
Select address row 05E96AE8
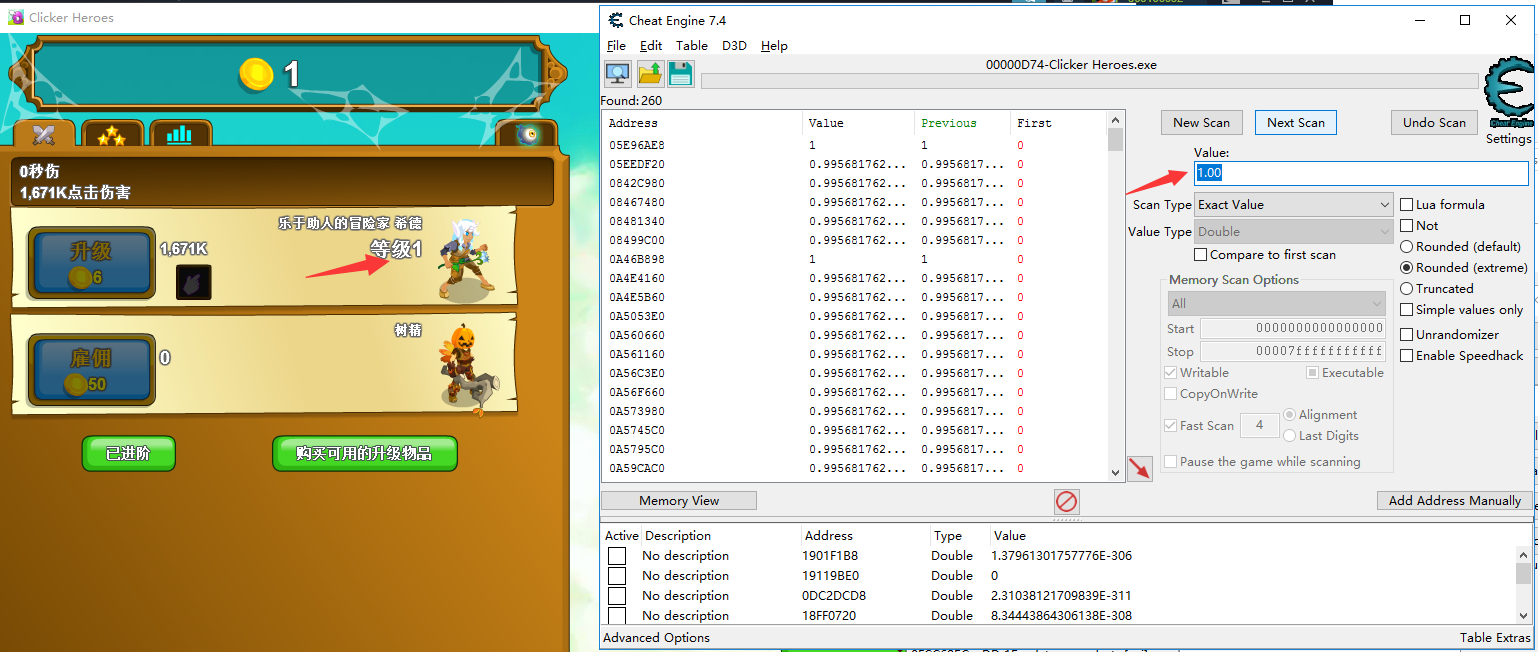(x=854, y=145)
